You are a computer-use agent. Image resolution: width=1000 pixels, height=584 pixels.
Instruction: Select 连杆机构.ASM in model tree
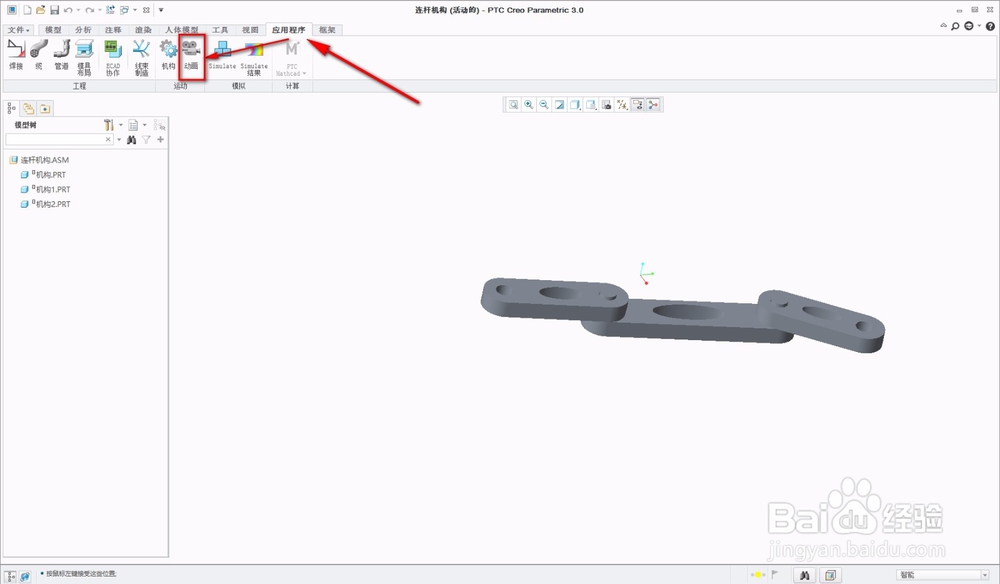pos(40,160)
